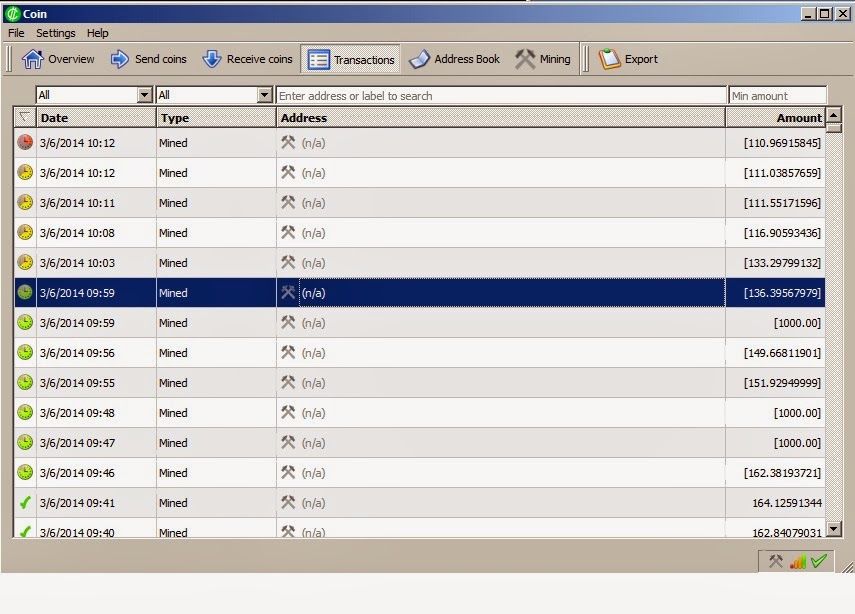The image size is (855, 614).
Task: Click mining pickaxe icon in 09:56 row
Action: tap(288, 352)
